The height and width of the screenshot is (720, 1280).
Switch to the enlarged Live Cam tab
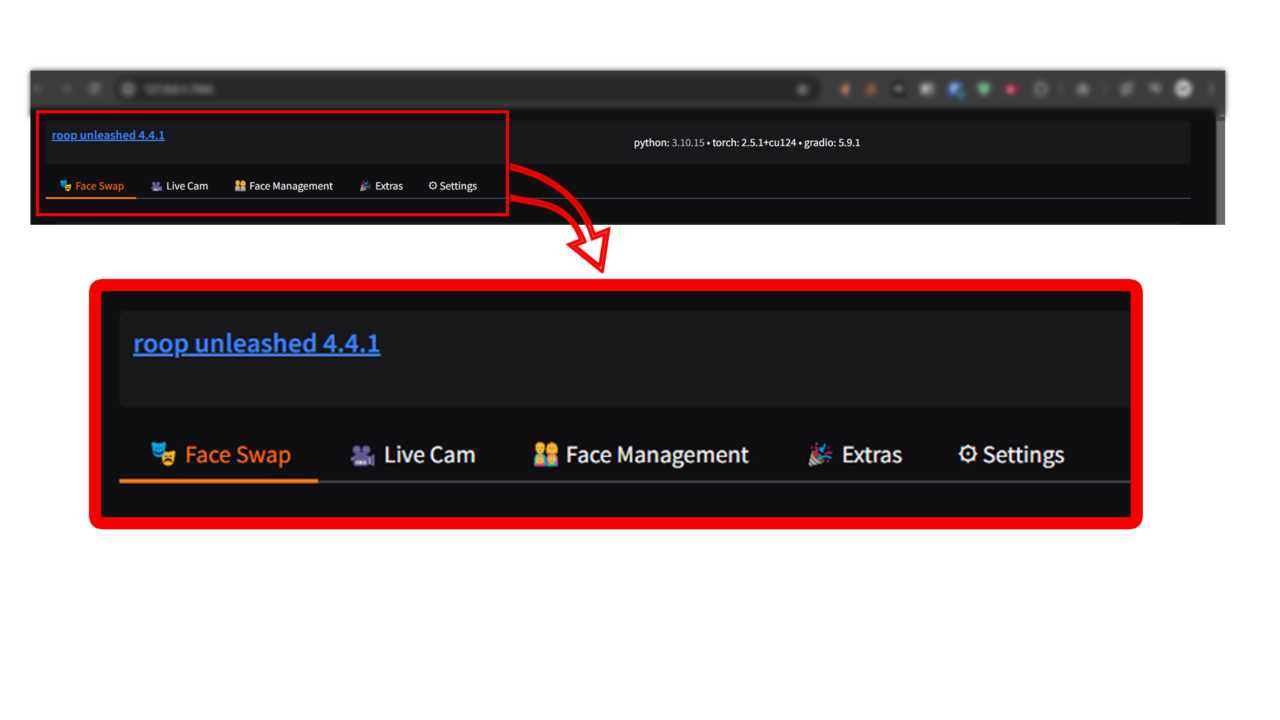click(412, 455)
